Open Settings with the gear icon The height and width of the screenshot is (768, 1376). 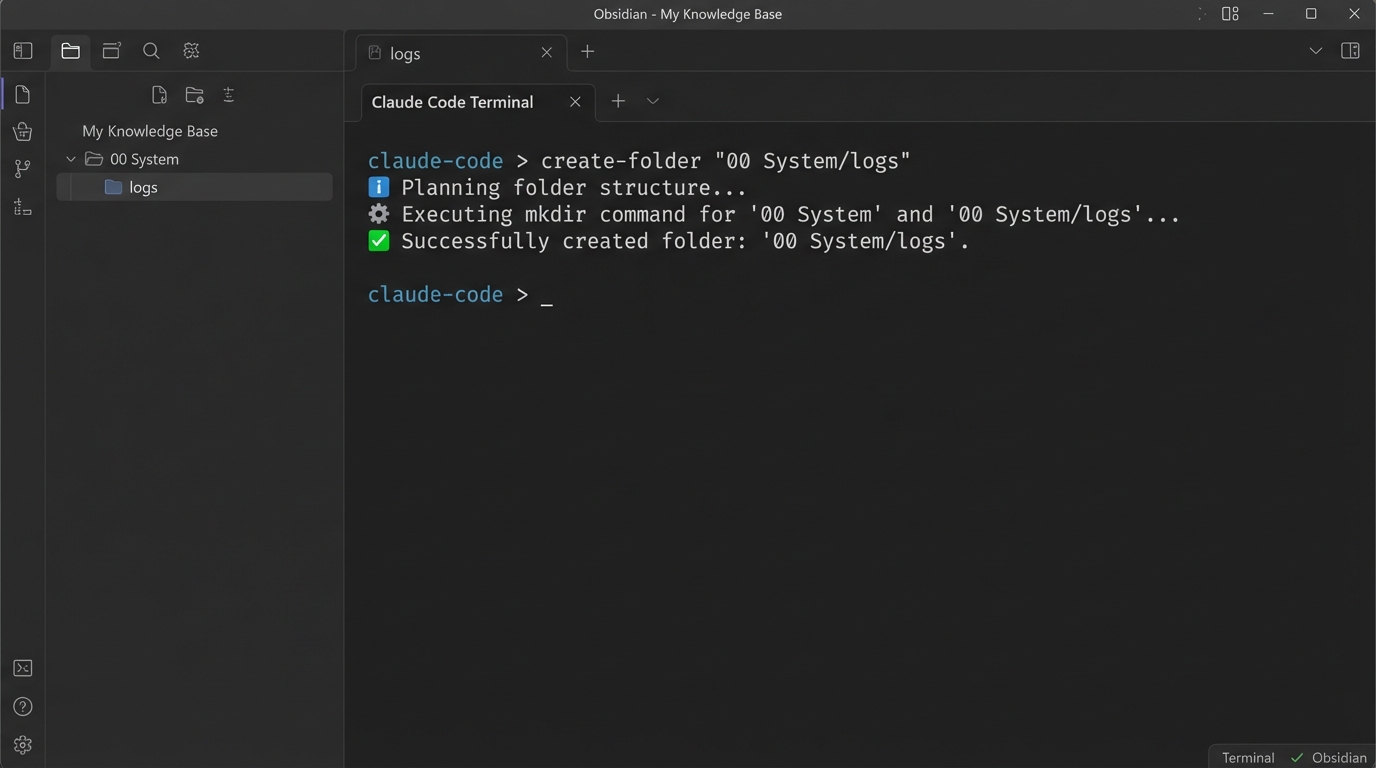point(22,744)
